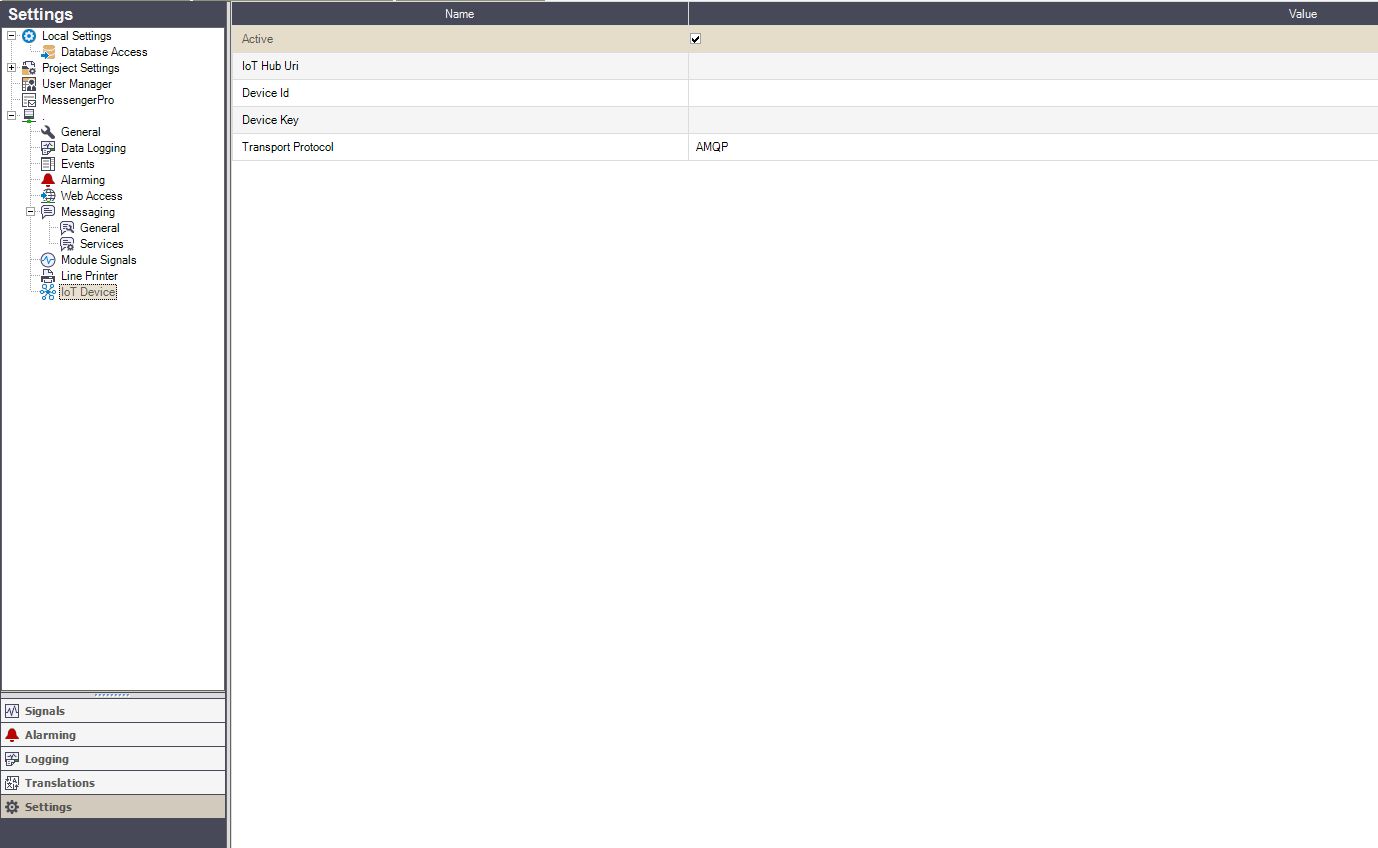1378x848 pixels.
Task: Select the computer server node icon
Action: point(29,116)
